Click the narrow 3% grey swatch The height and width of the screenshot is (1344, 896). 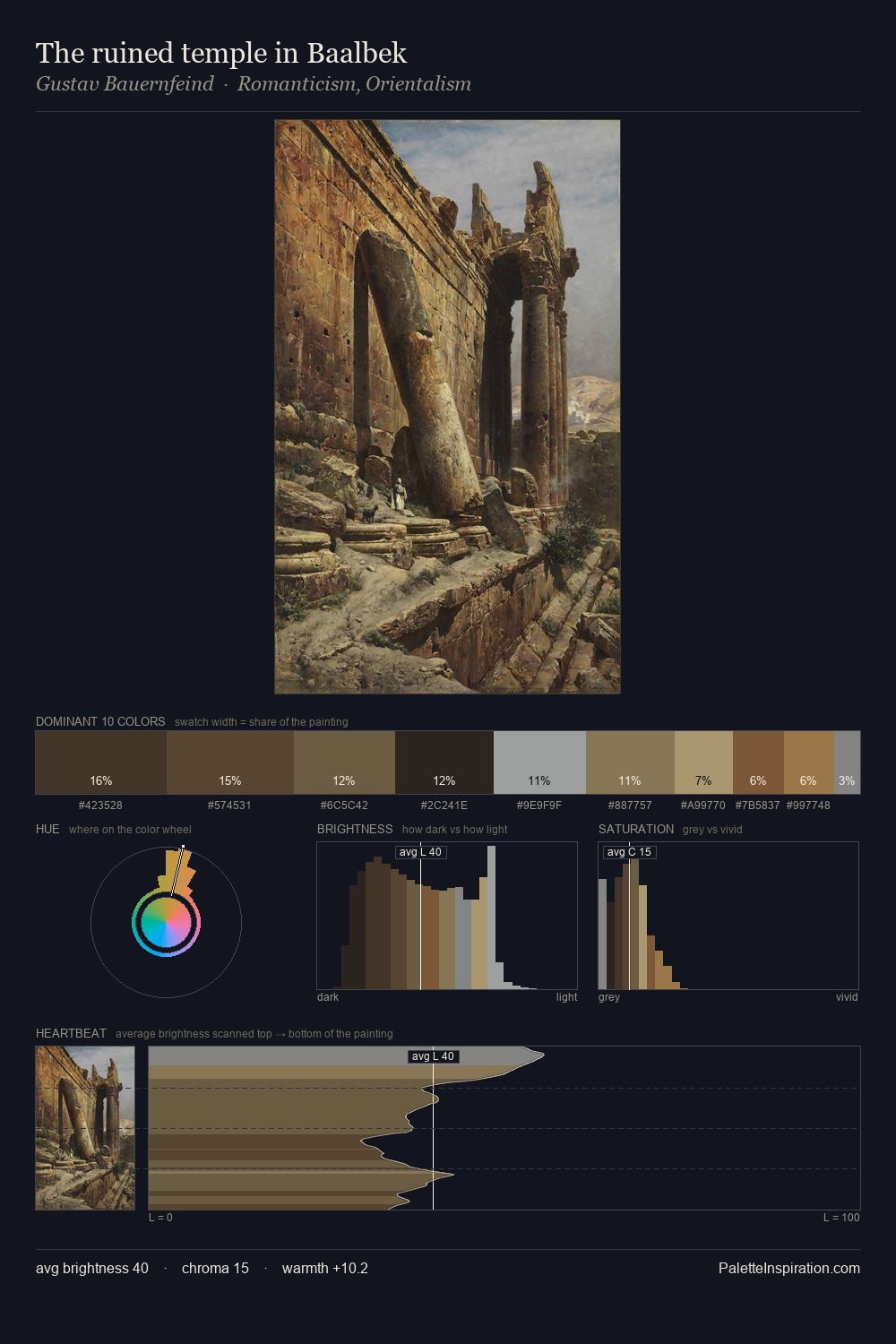pos(847,762)
